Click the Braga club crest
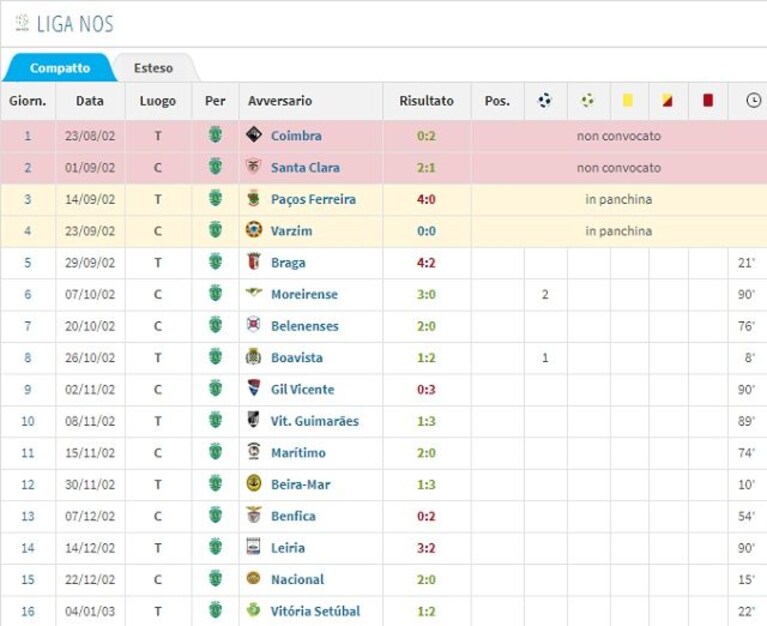Viewport: 767px width, 626px height. [253, 262]
